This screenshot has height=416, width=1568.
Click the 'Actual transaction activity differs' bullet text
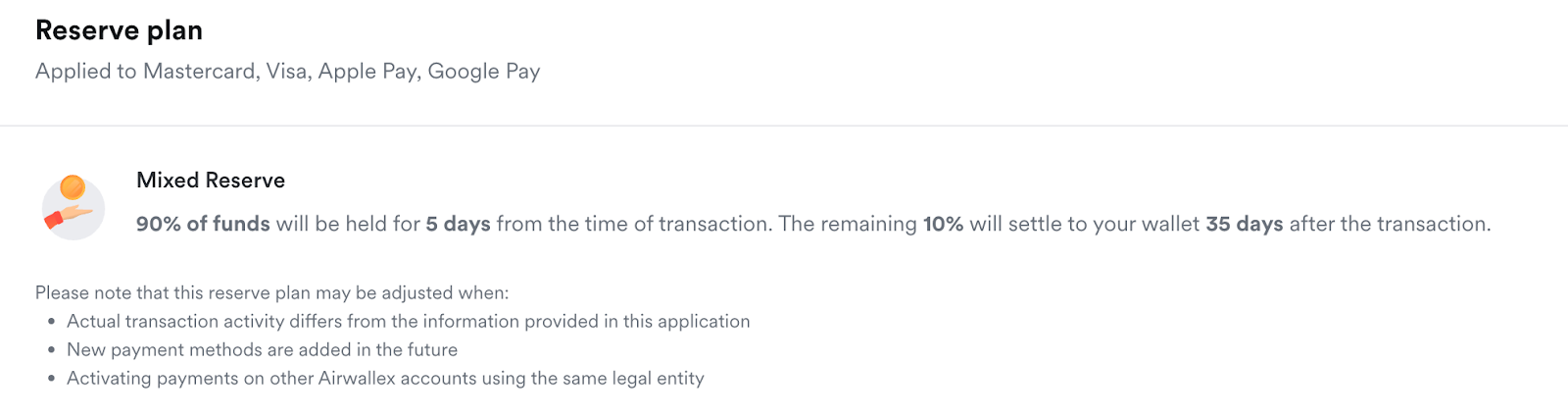click(x=408, y=321)
